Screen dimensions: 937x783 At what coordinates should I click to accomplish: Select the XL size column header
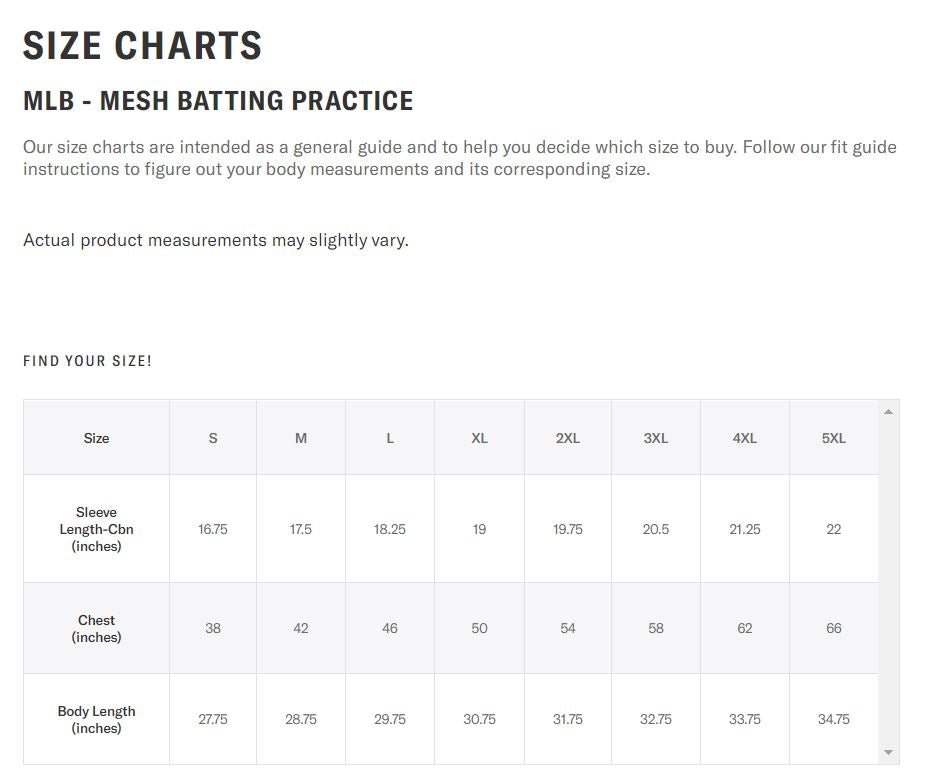(479, 438)
